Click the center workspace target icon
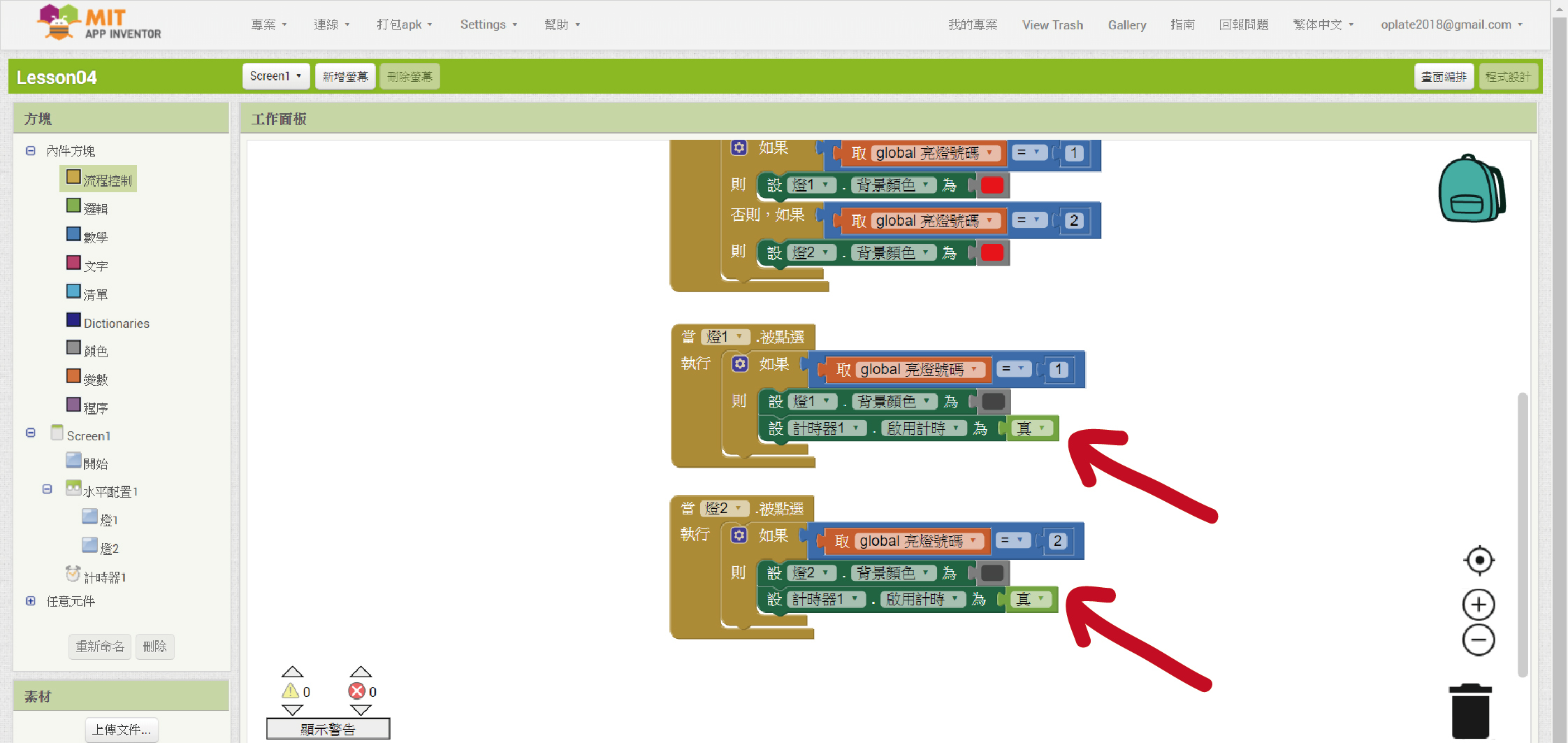Screen dimensions: 1568x743 [x=1479, y=561]
